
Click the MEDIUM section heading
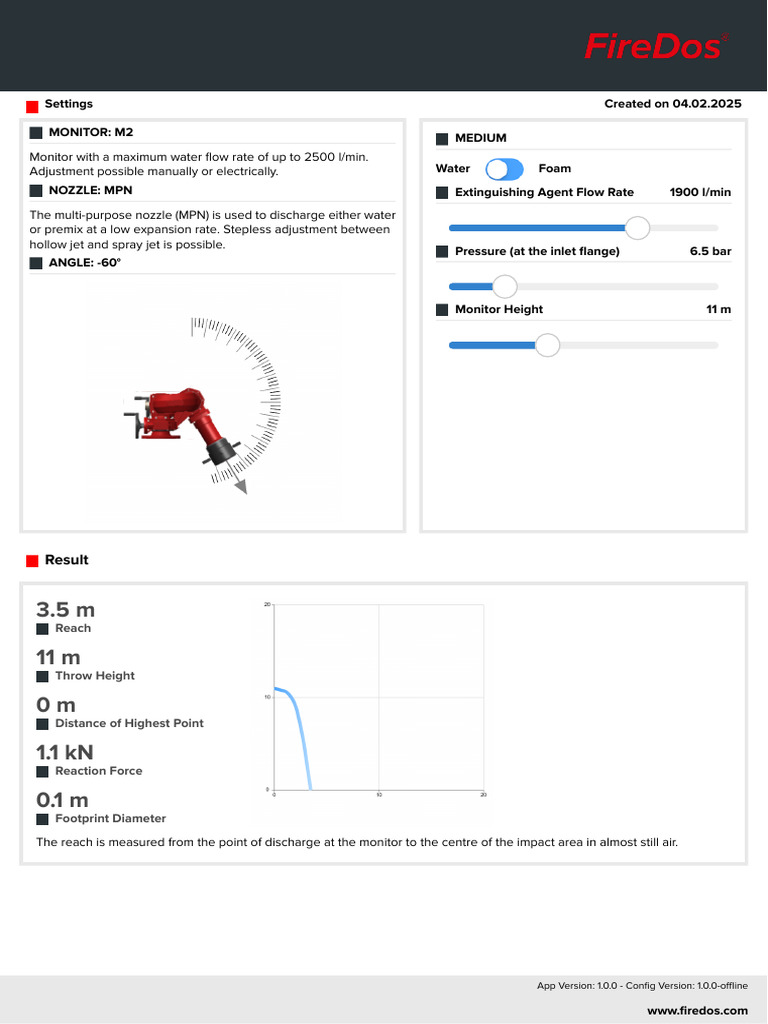480,138
